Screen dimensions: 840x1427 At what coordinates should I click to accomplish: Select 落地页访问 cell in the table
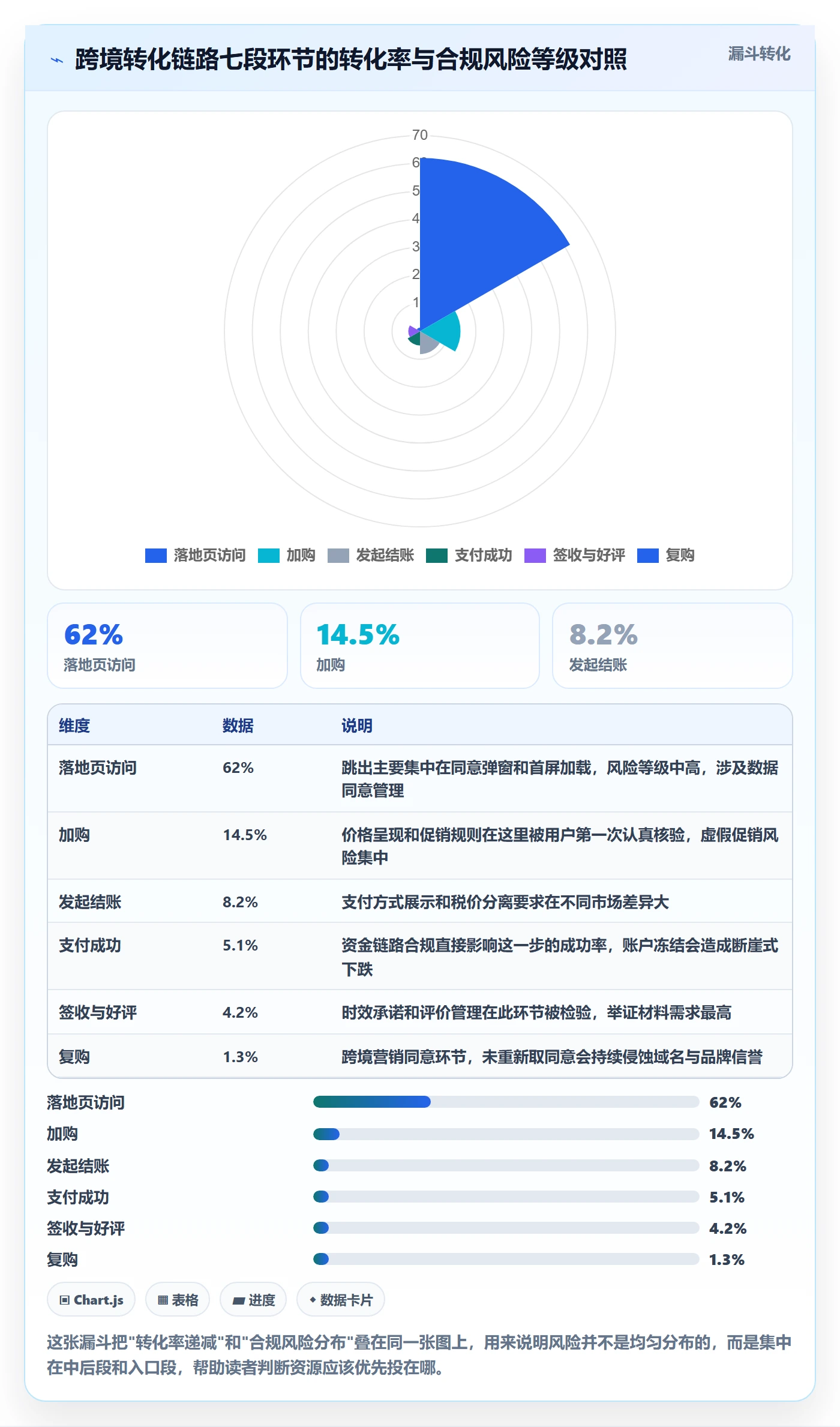coord(98,768)
